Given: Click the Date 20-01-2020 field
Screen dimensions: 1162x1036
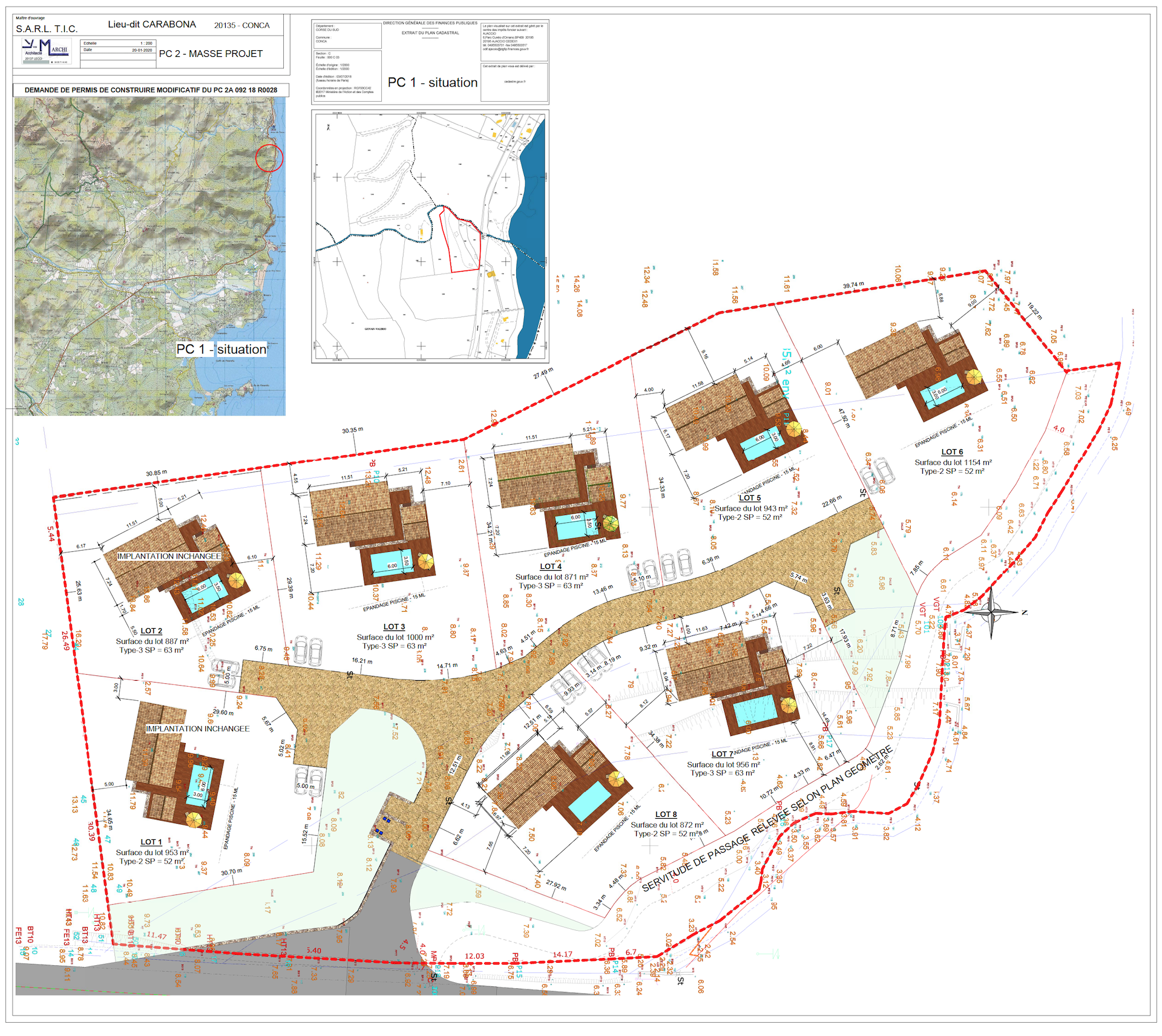Looking at the screenshot, I should pyautogui.click(x=119, y=50).
